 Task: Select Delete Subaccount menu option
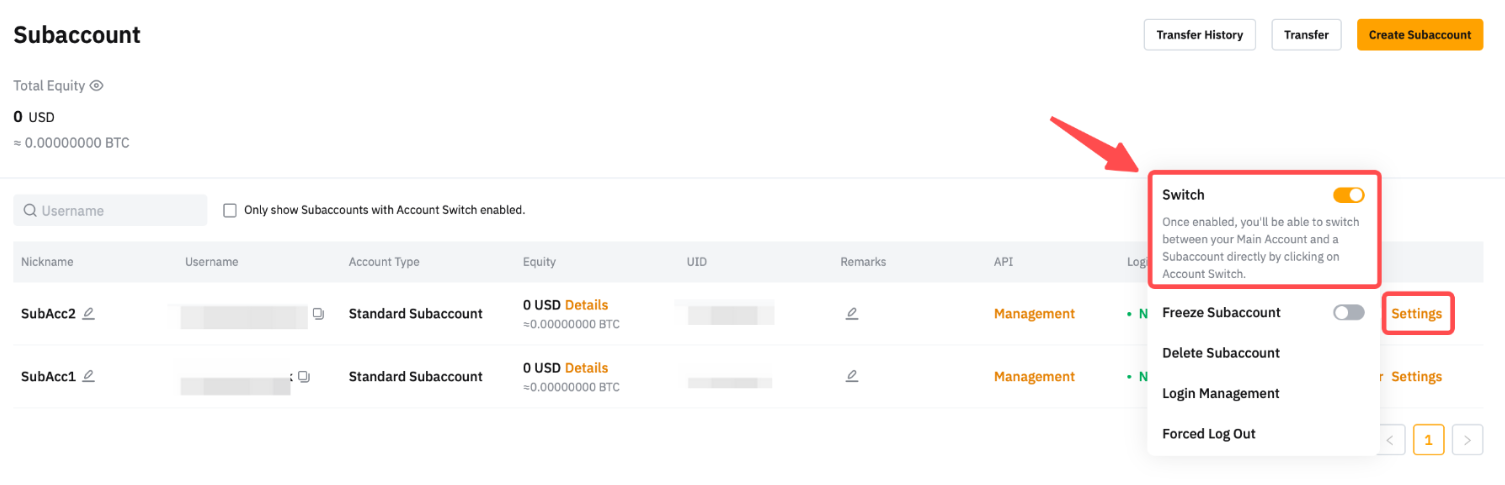pos(1221,353)
